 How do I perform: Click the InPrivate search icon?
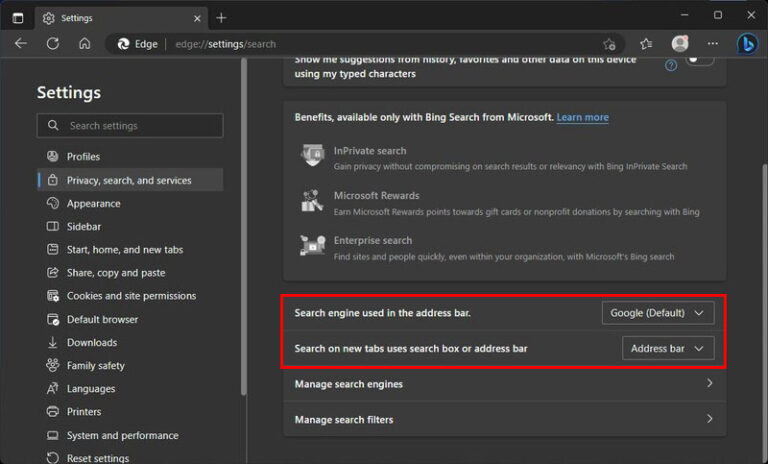click(312, 155)
